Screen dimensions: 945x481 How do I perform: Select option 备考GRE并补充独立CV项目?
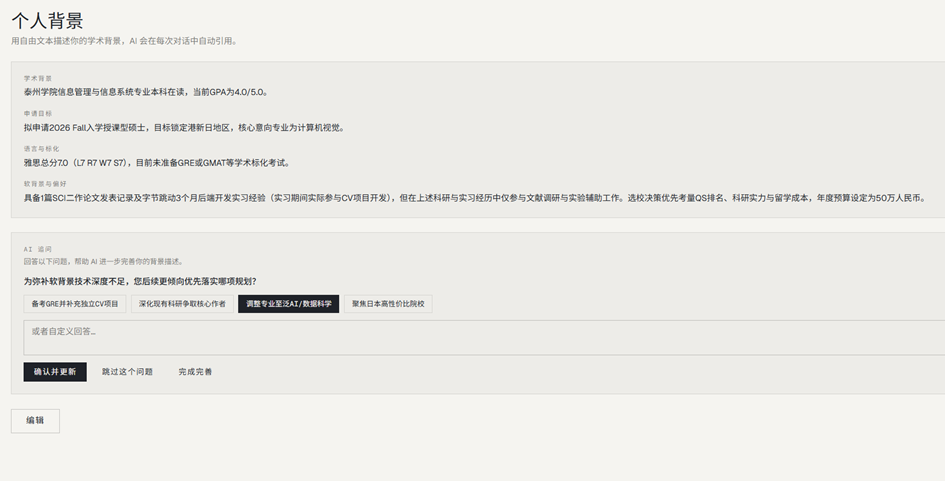coord(75,304)
